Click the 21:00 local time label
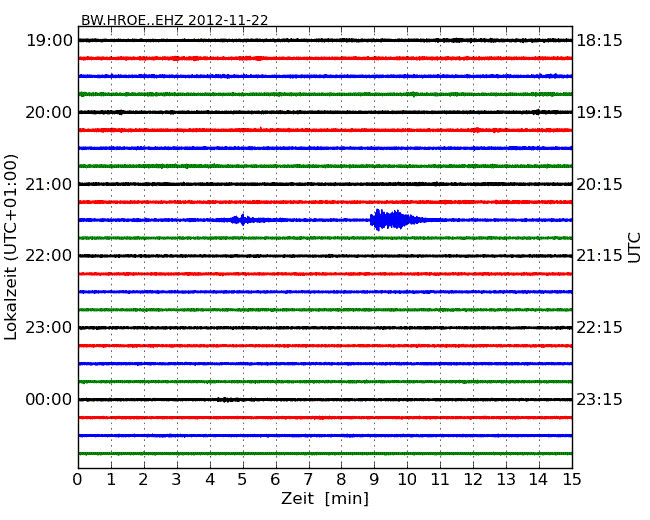This screenshot has width=650, height=520. coord(49,184)
